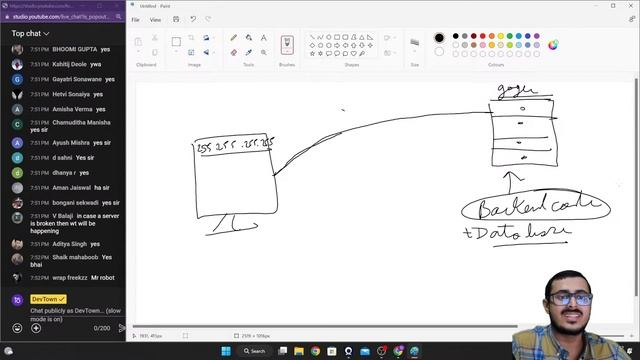Image resolution: width=640 pixels, height=360 pixels.
Task: Open the Size line-thickness selector
Action: (414, 42)
